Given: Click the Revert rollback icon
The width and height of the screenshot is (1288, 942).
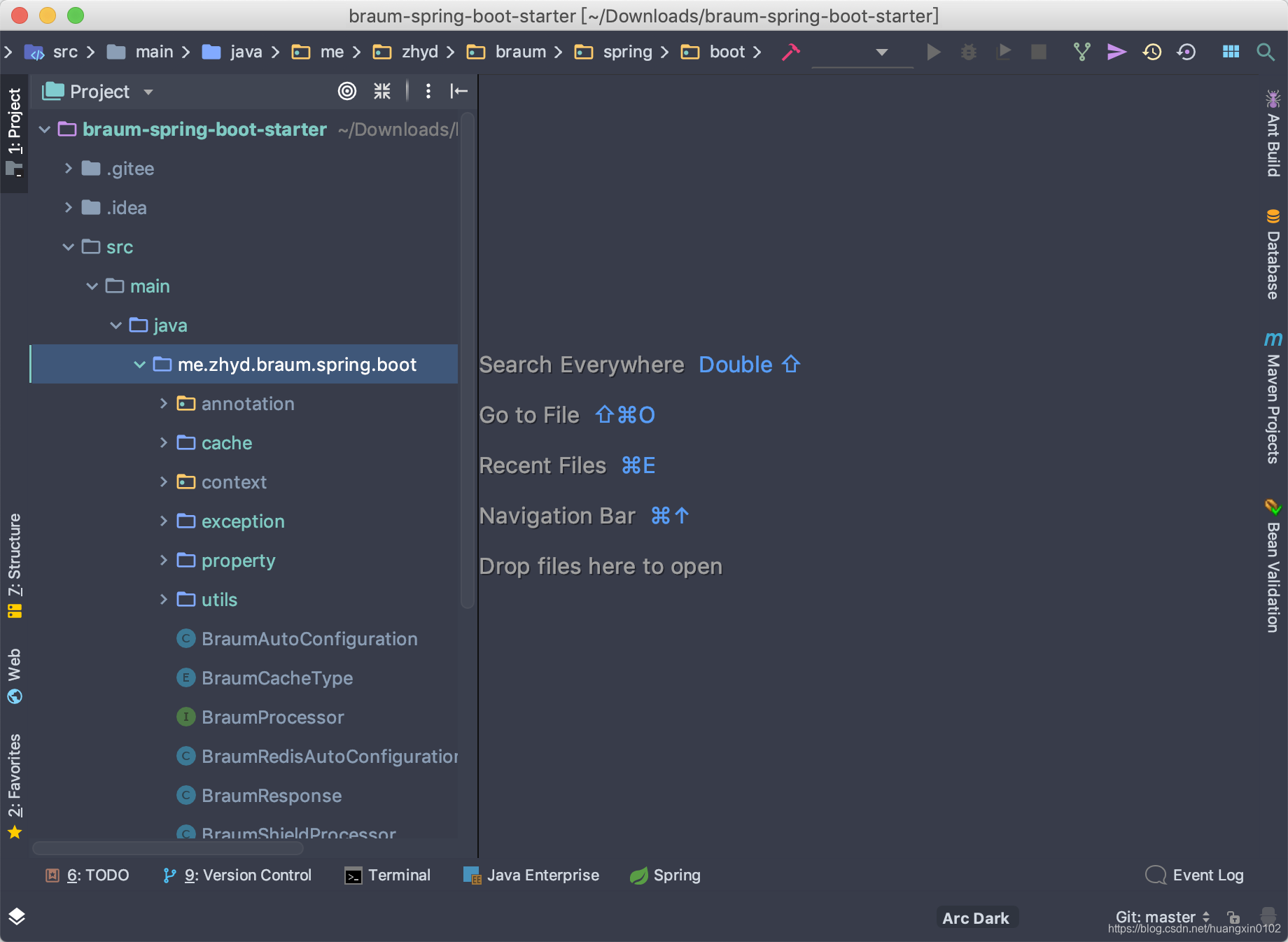Looking at the screenshot, I should 1186,52.
